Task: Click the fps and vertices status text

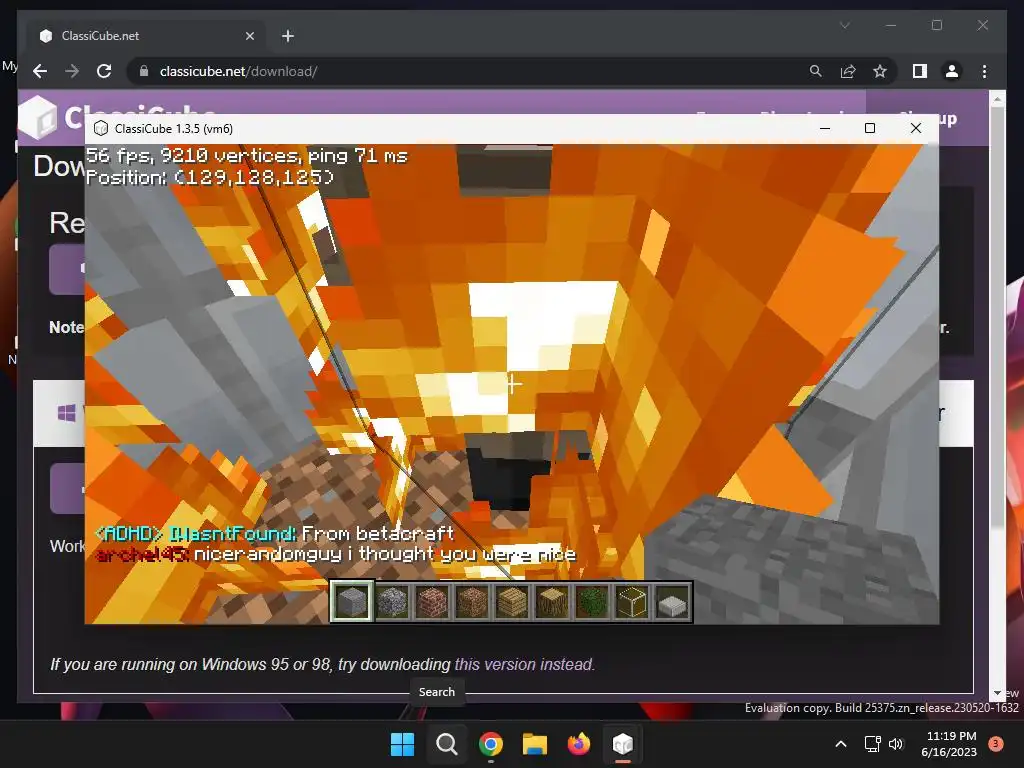Action: point(247,155)
